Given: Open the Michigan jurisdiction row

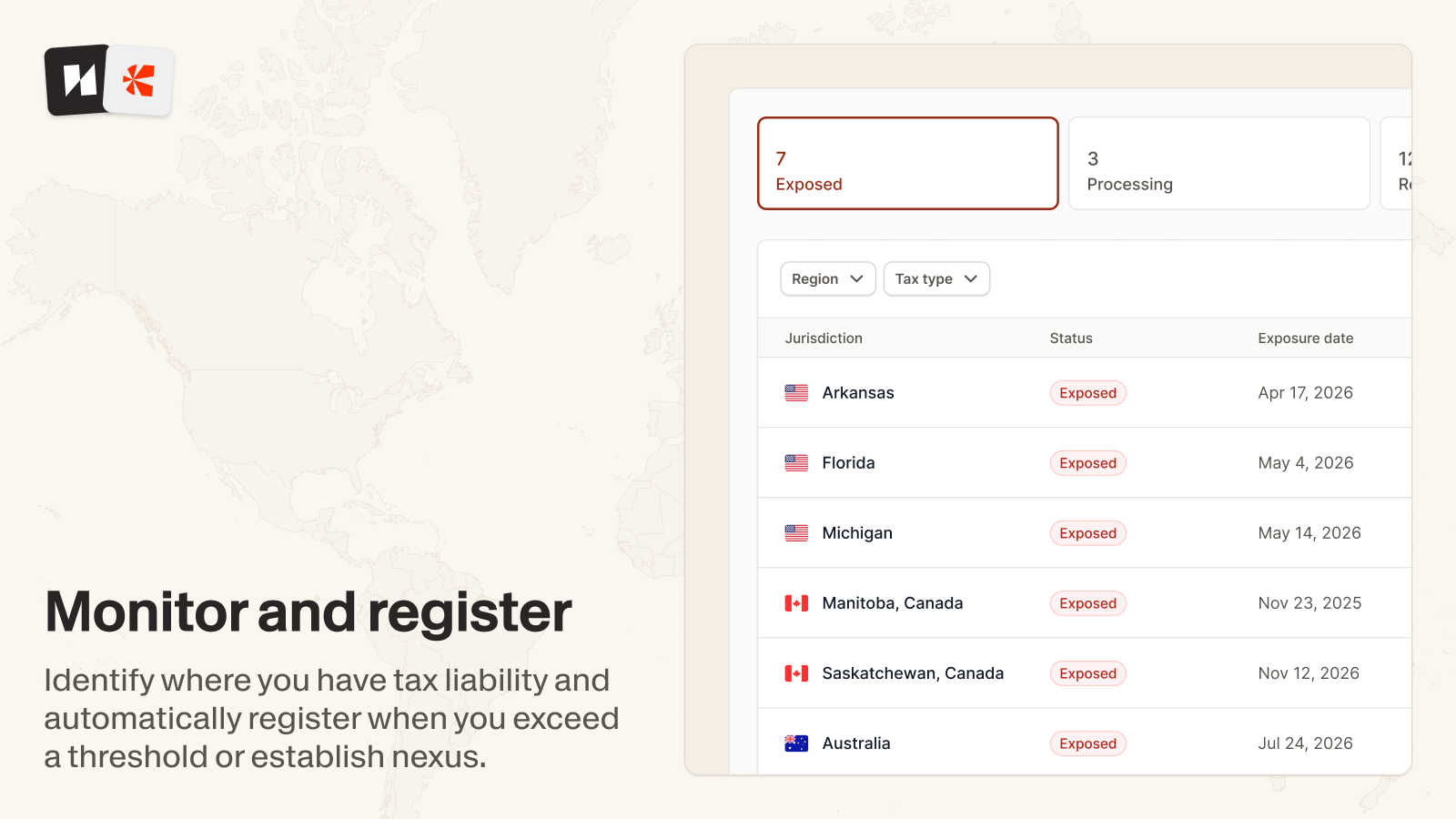Looking at the screenshot, I should [x=856, y=533].
